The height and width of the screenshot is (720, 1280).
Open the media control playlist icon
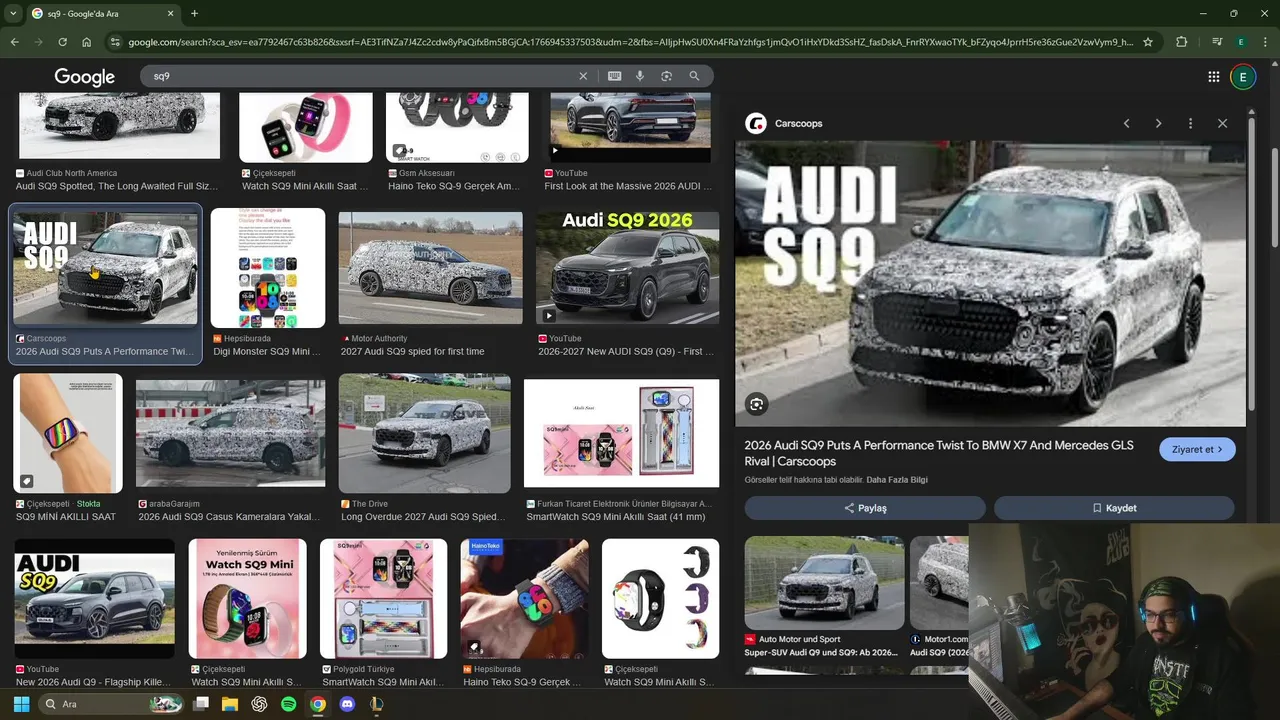coord(1217,42)
